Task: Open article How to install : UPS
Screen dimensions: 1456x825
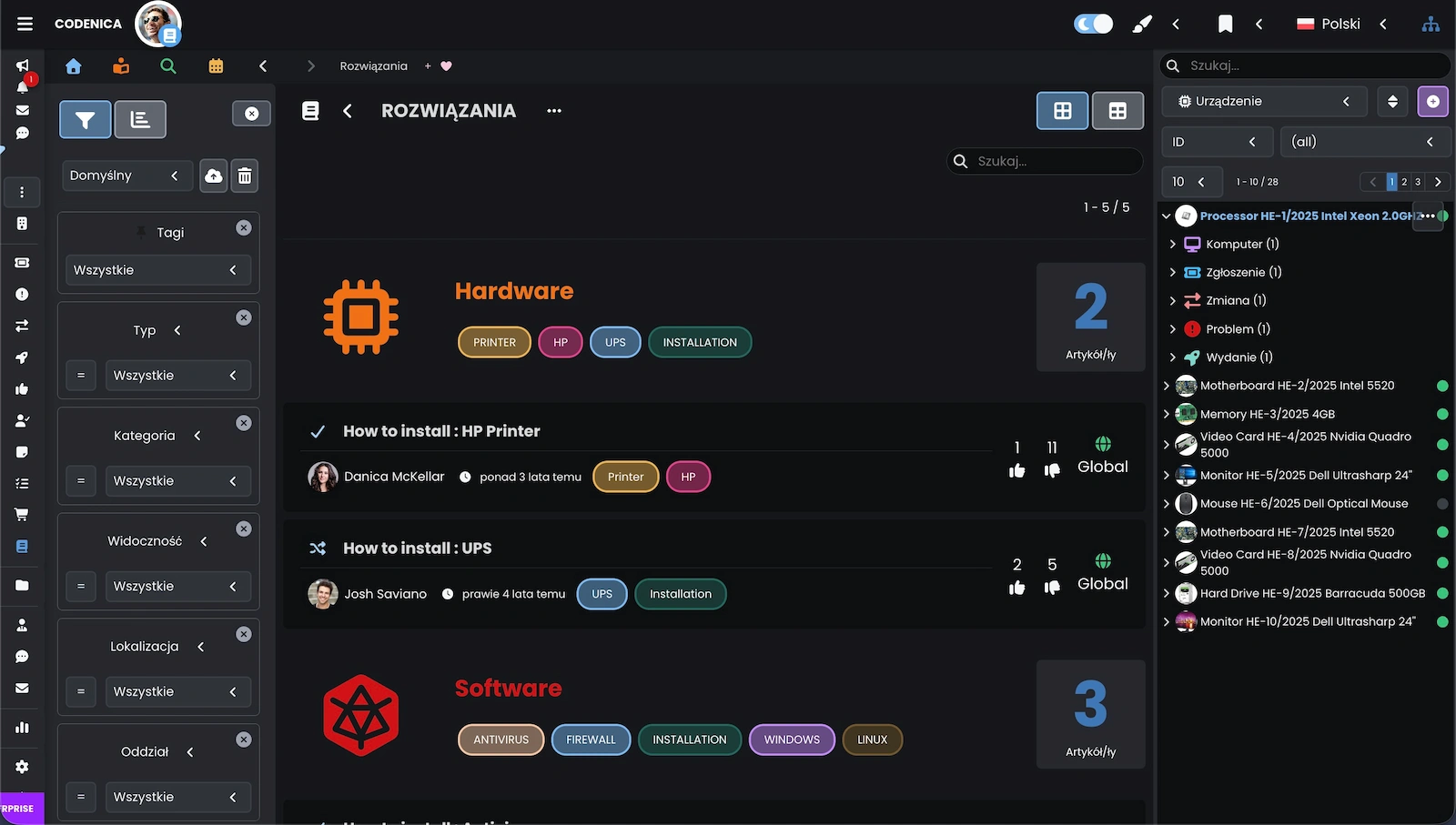Action: coord(417,548)
